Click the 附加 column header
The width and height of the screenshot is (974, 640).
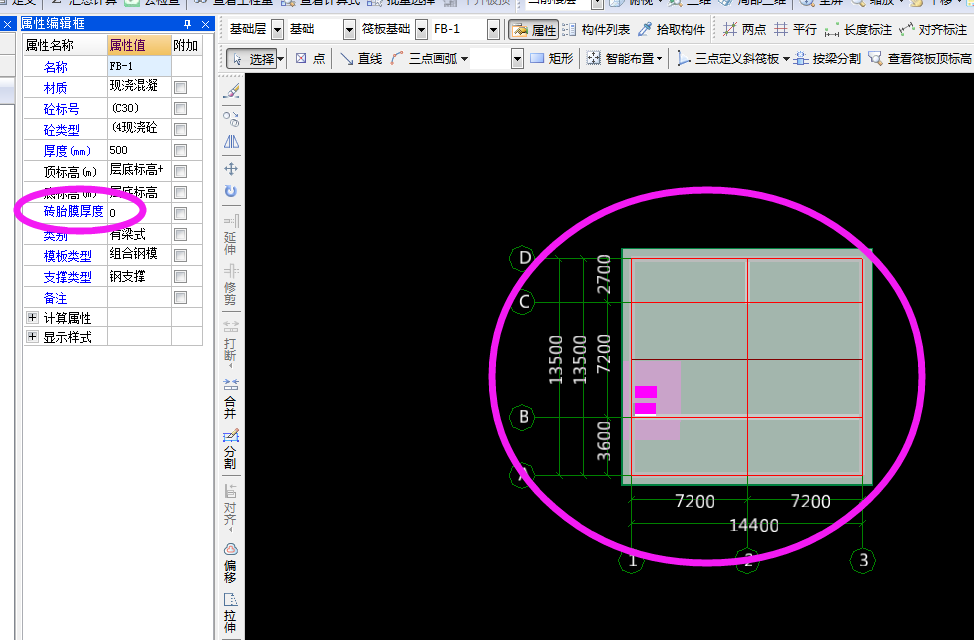[x=186, y=45]
